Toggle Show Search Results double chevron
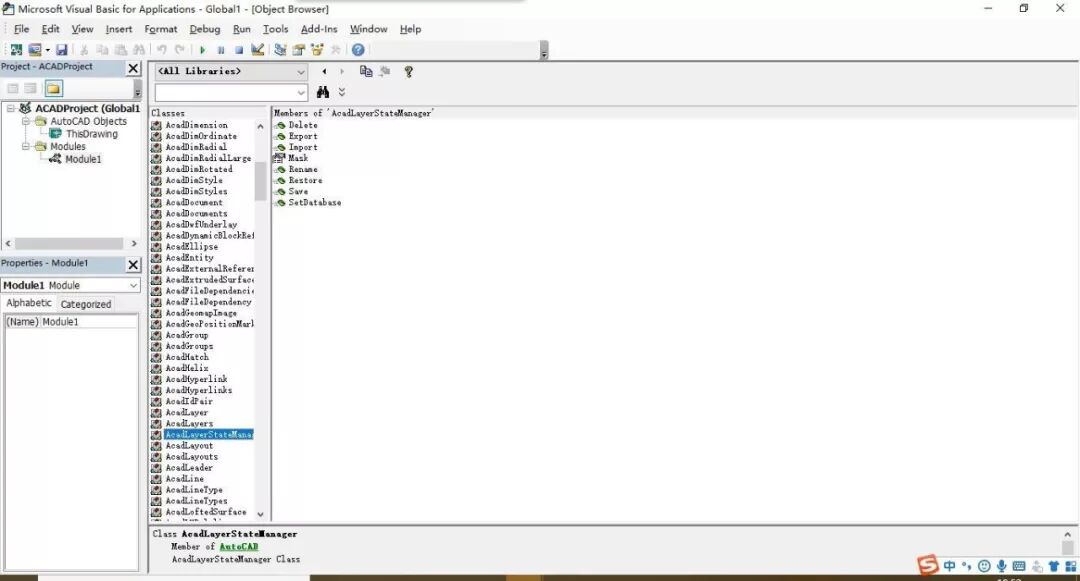The height and width of the screenshot is (581, 1080). [x=342, y=92]
